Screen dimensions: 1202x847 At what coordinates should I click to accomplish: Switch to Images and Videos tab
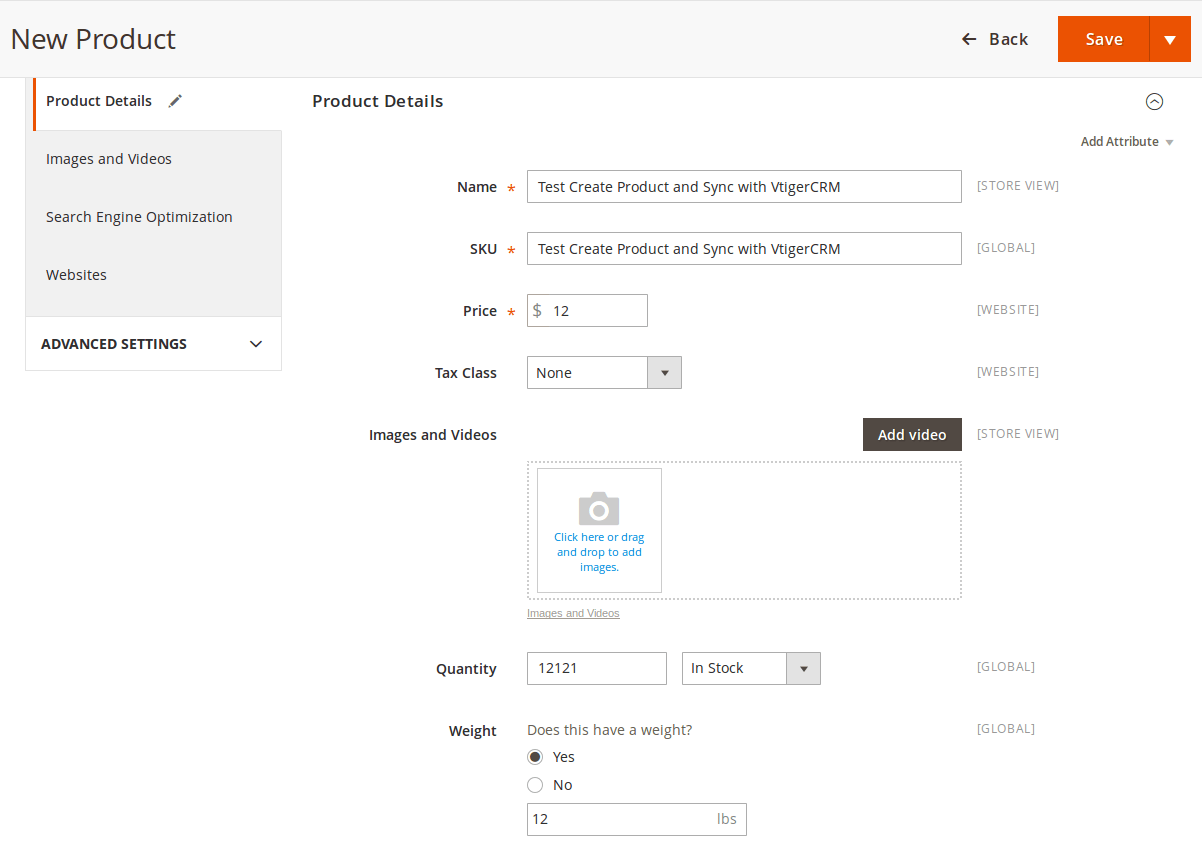click(x=109, y=159)
